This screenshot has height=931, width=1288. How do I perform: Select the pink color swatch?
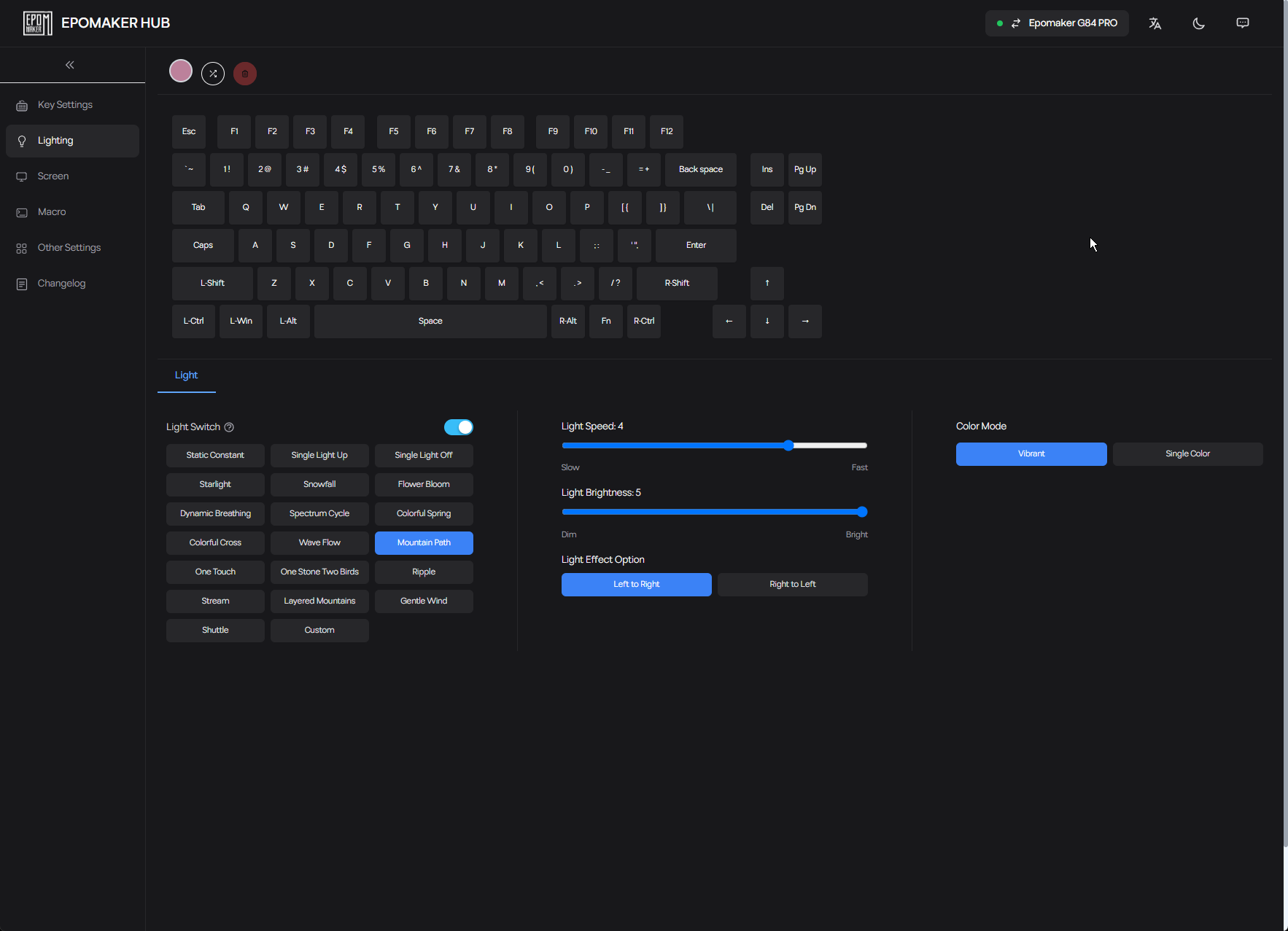click(181, 71)
